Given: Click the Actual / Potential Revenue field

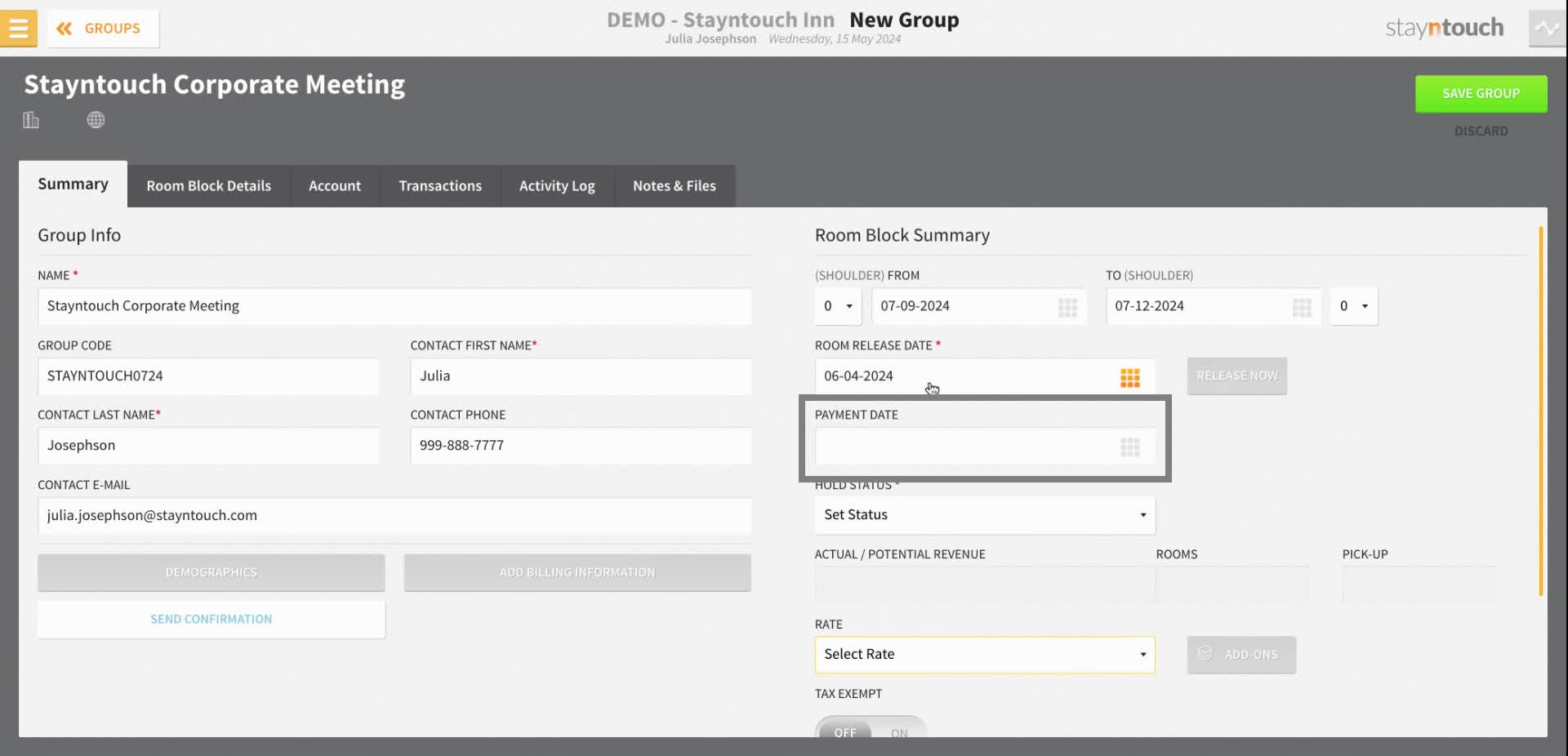Looking at the screenshot, I should (x=985, y=585).
